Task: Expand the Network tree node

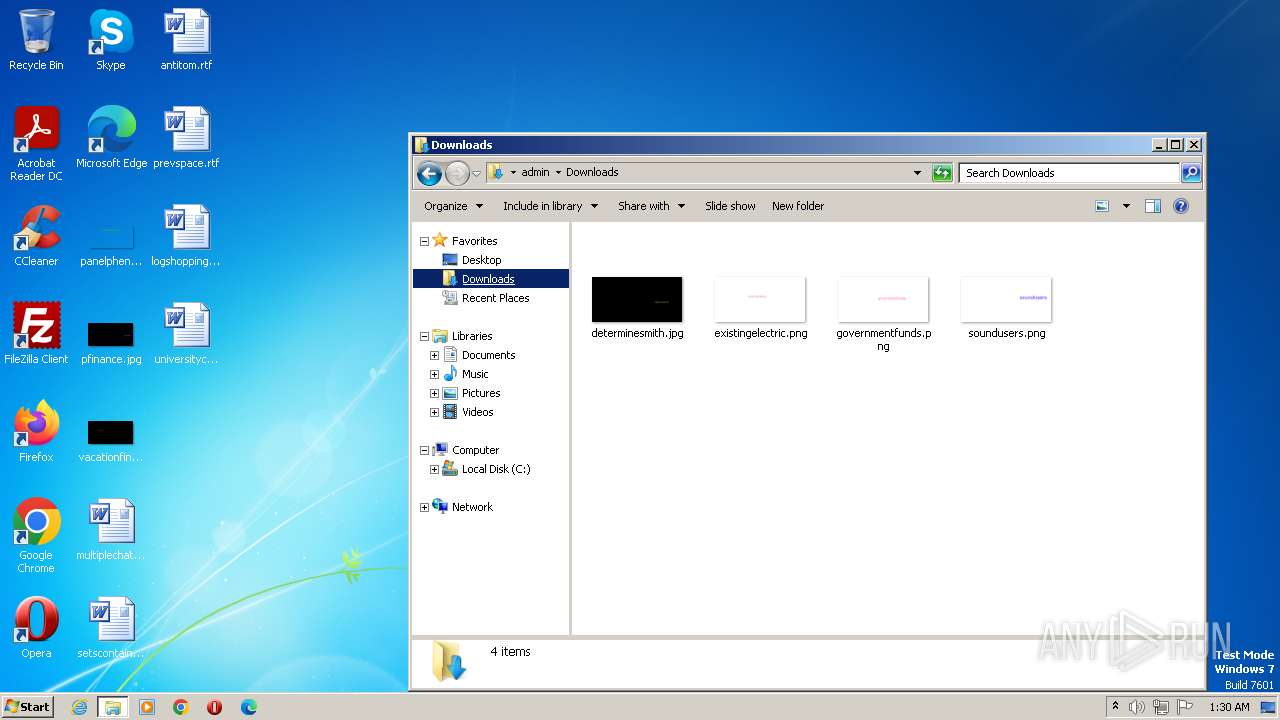Action: click(x=424, y=507)
